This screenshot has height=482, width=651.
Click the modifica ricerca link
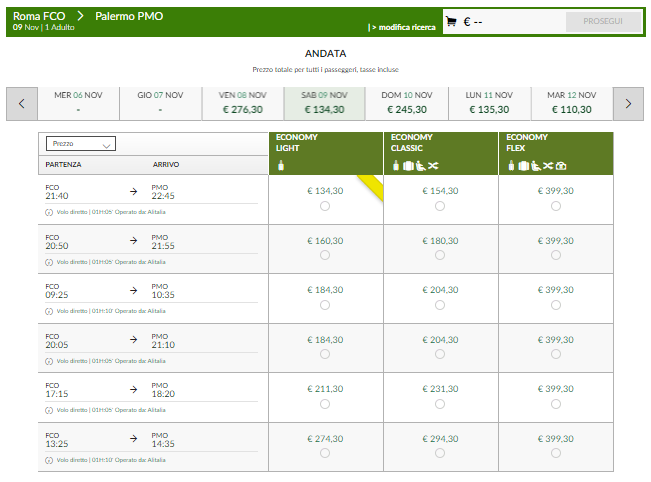[403, 27]
